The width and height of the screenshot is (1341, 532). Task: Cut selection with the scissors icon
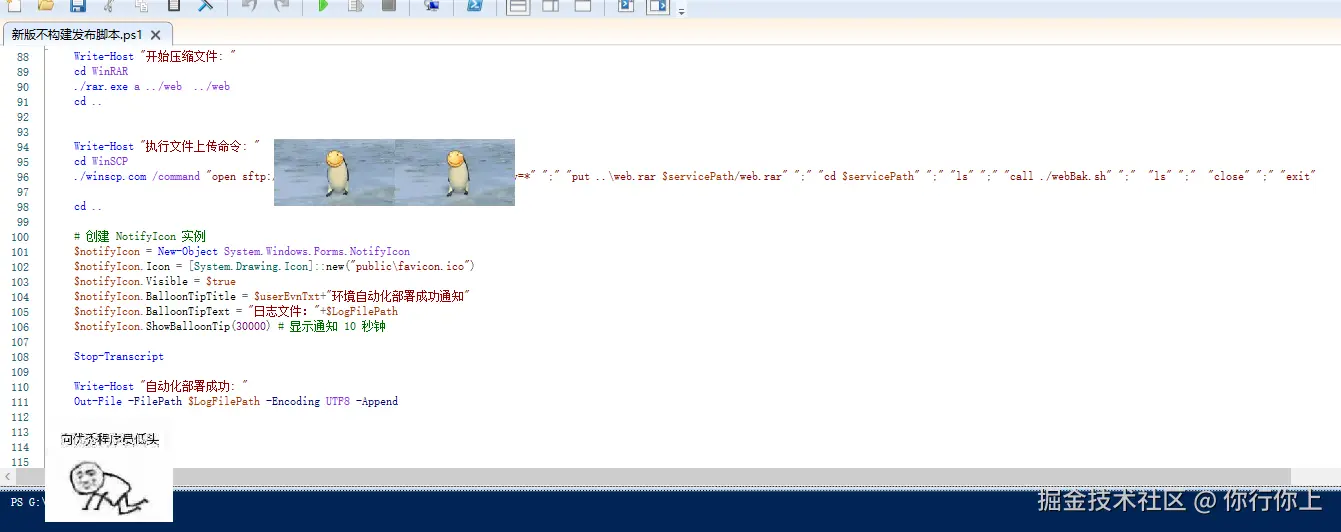[109, 6]
